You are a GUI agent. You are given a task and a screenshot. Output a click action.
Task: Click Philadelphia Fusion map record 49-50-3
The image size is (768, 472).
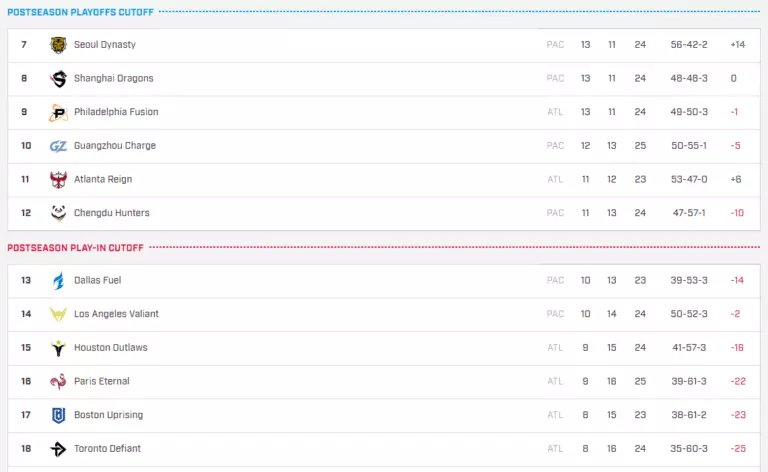[x=689, y=112]
